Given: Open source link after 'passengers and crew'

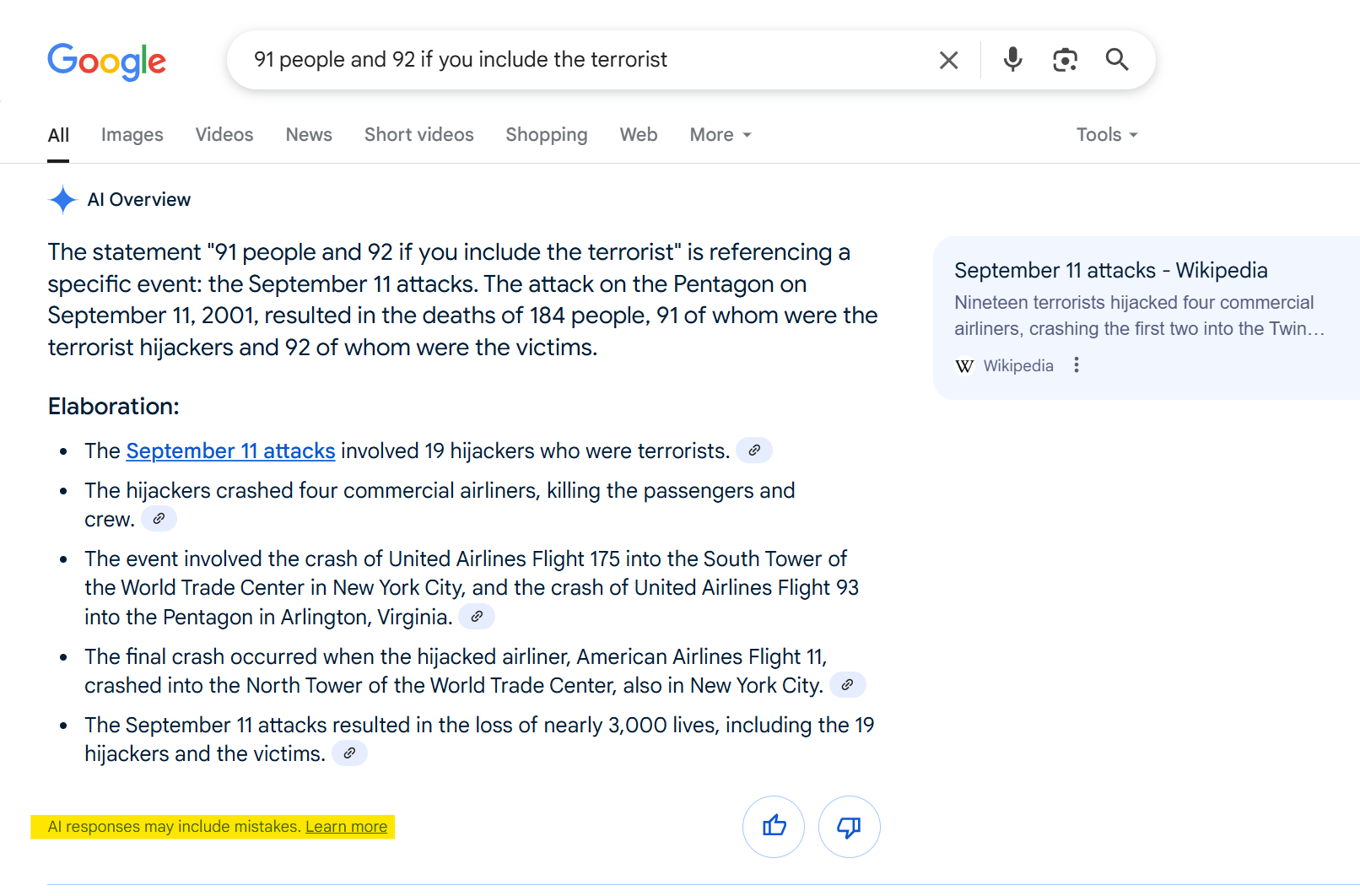Looking at the screenshot, I should (x=159, y=519).
